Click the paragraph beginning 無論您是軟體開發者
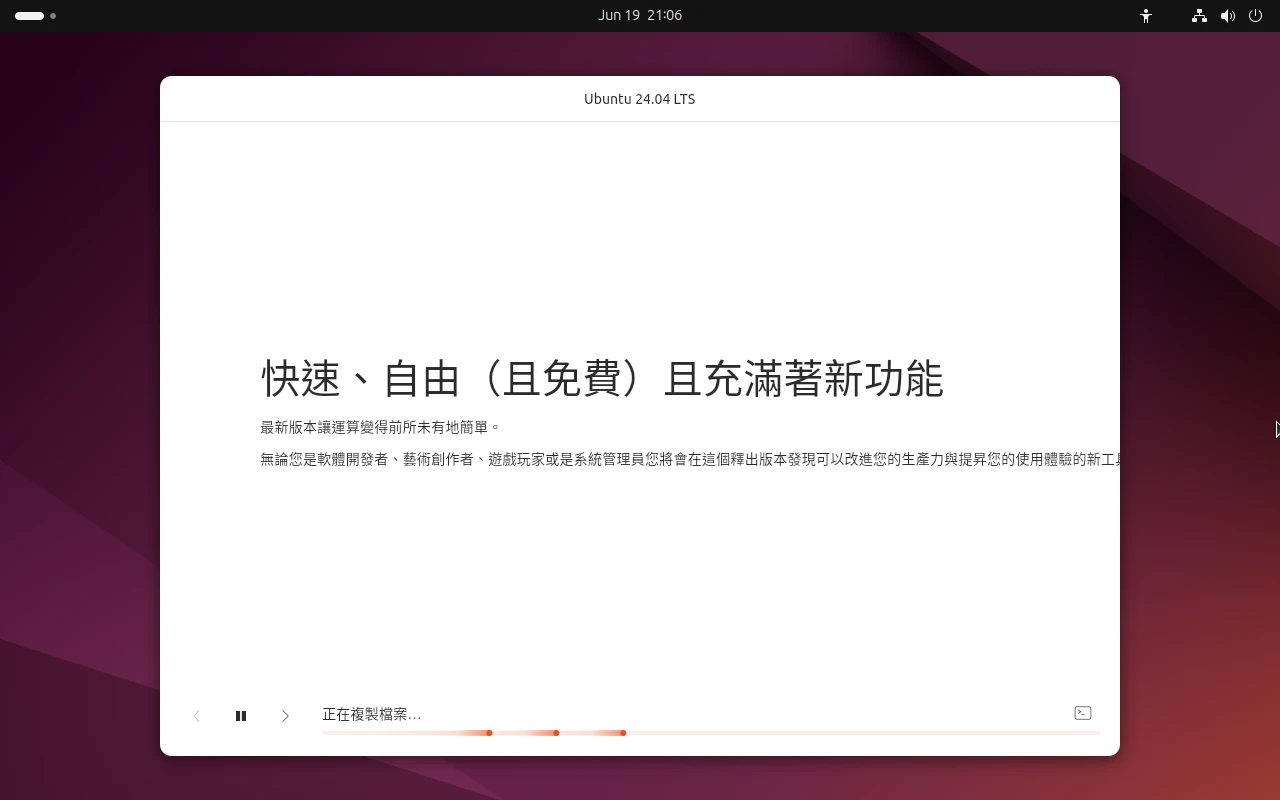Viewport: 1280px width, 800px height. (690, 459)
